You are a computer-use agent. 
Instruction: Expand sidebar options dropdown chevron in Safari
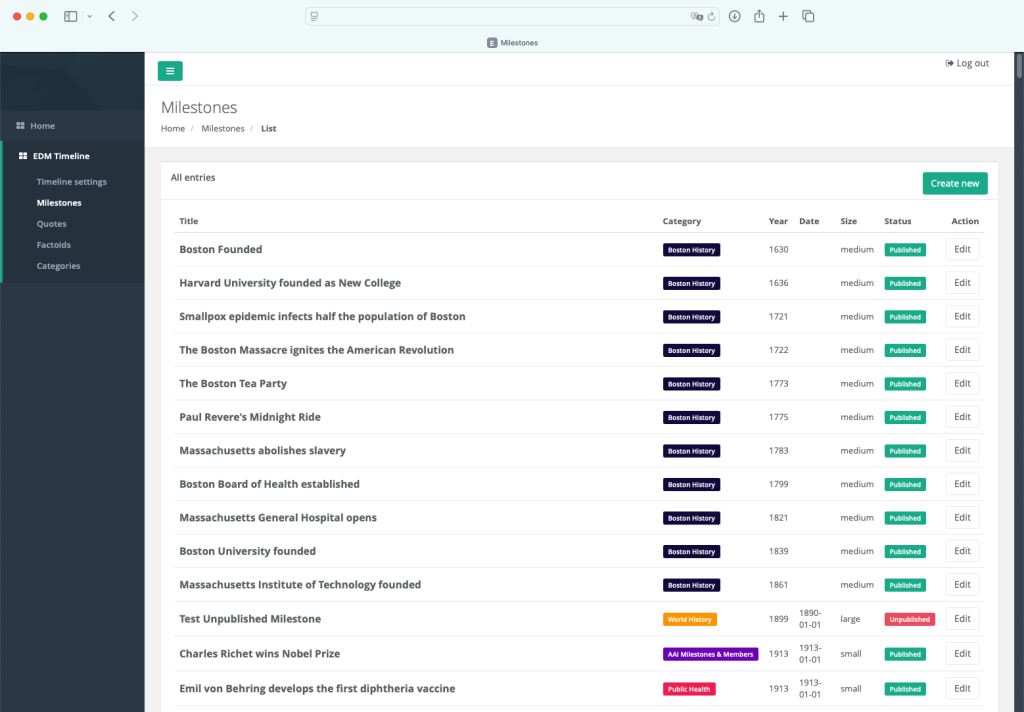pos(90,16)
